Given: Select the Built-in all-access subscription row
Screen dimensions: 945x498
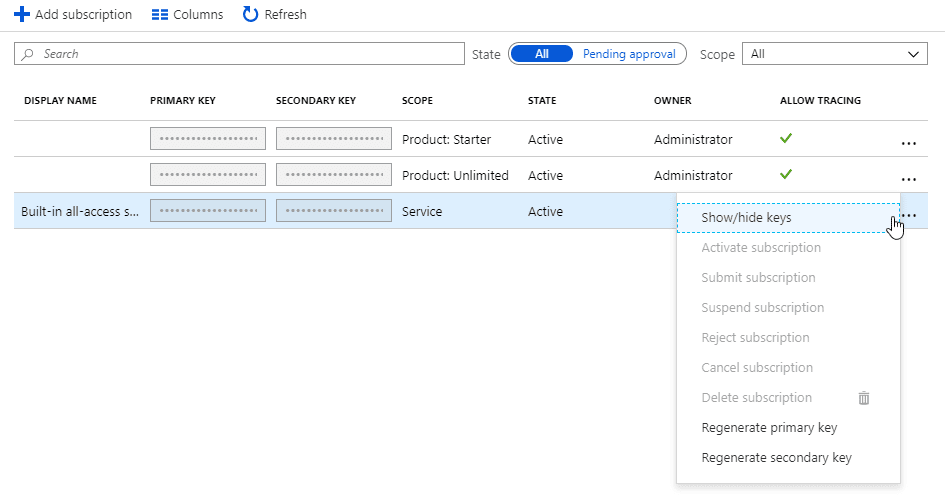Looking at the screenshot, I should [80, 211].
